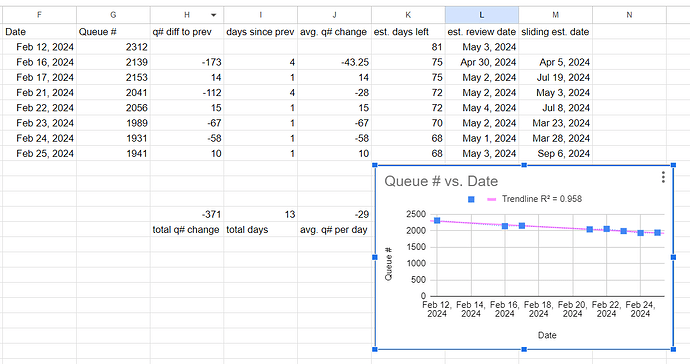The width and height of the screenshot is (690, 364).
Task: Select the top-right chart resize handle
Action: point(673,165)
